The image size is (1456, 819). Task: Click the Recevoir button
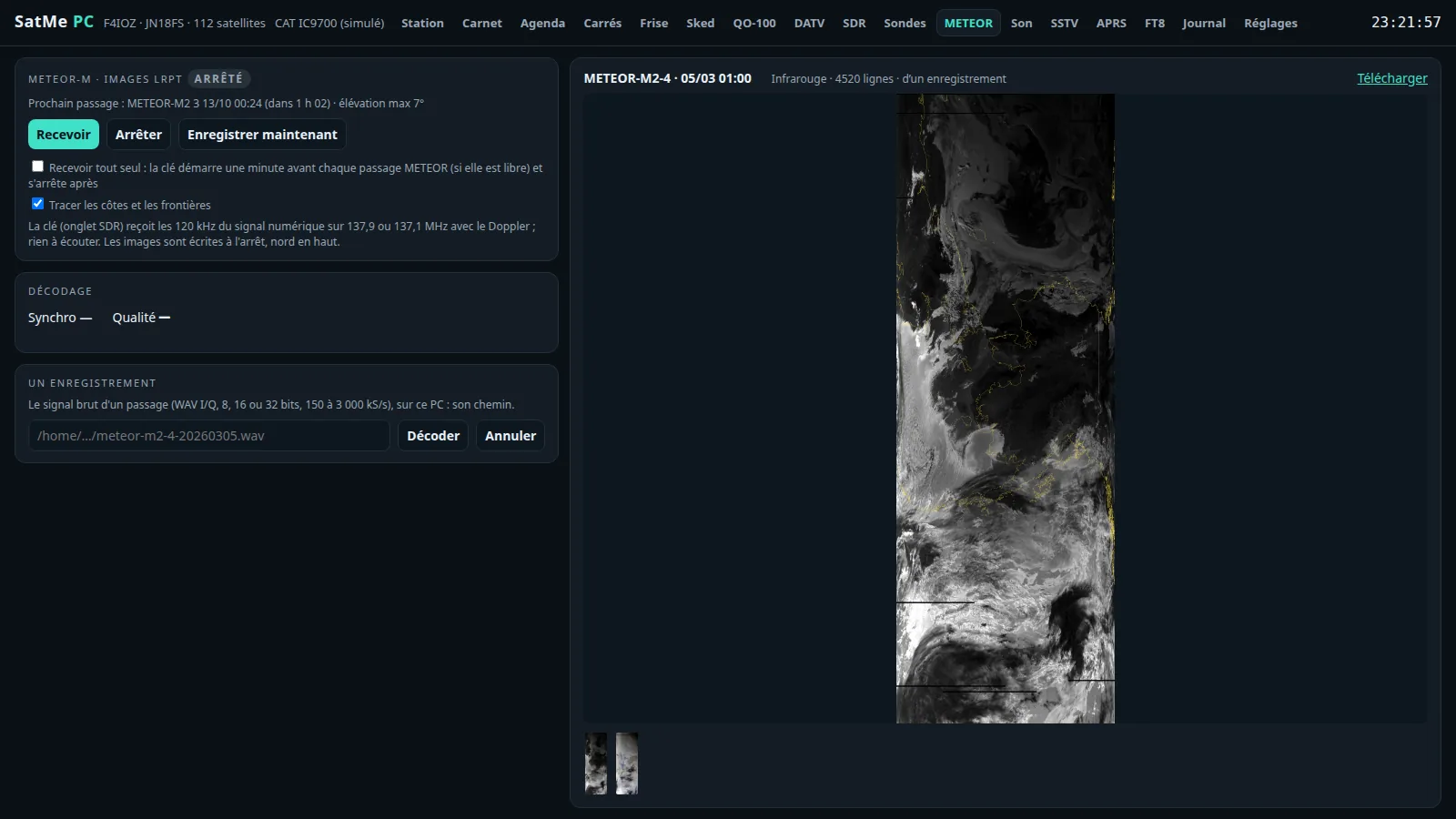tap(64, 135)
